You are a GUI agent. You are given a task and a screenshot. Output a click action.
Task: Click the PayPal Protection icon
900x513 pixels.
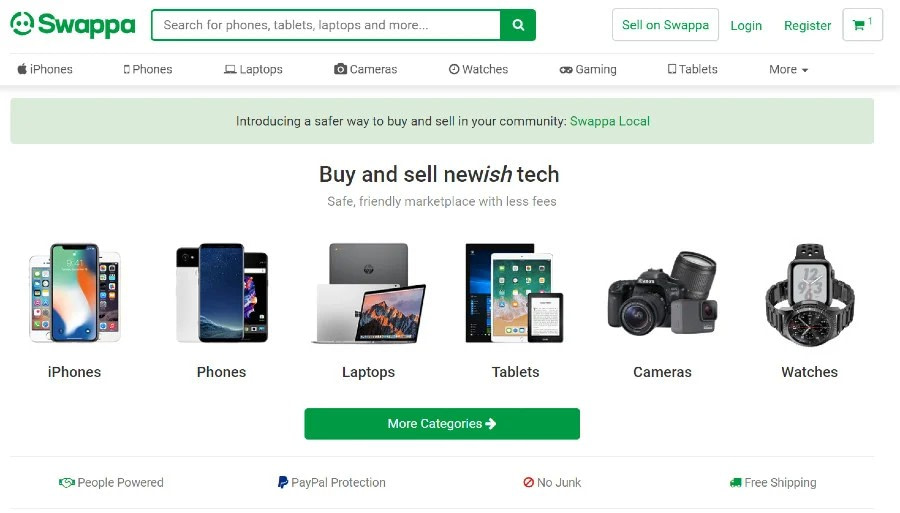[283, 483]
